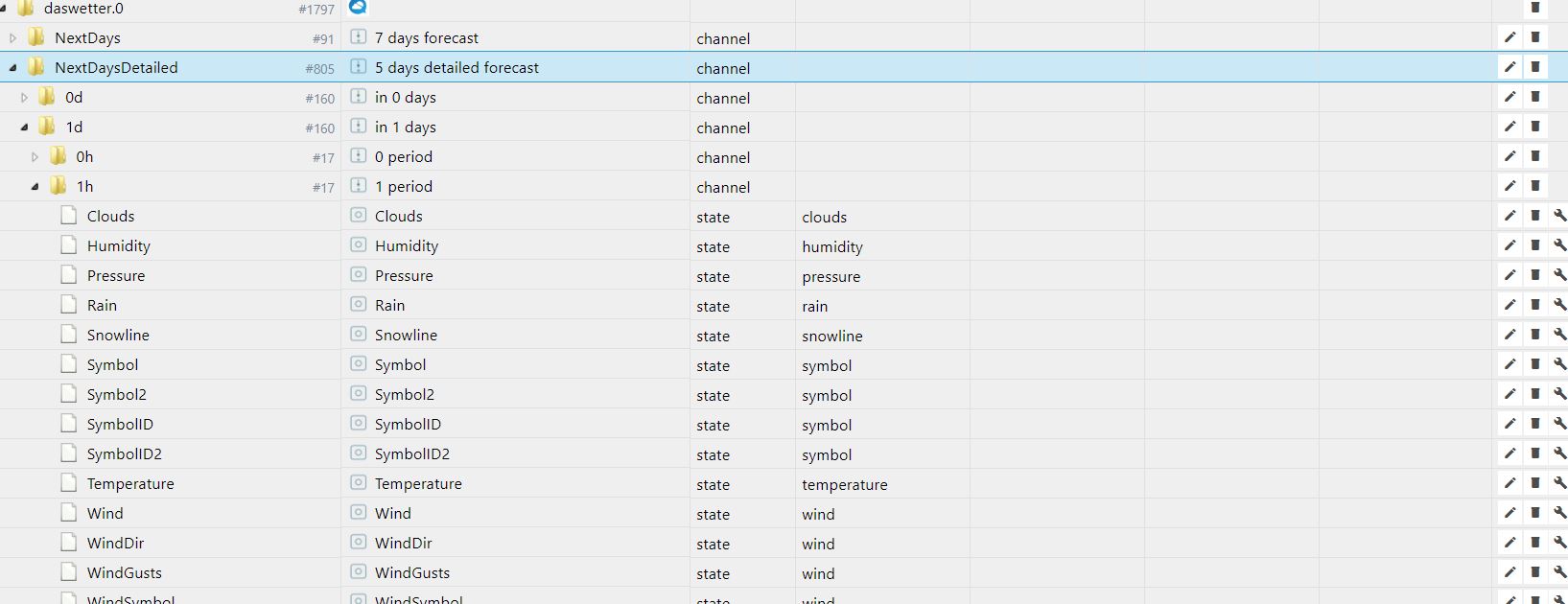Collapse the NextDaysDetailed folder

point(12,68)
